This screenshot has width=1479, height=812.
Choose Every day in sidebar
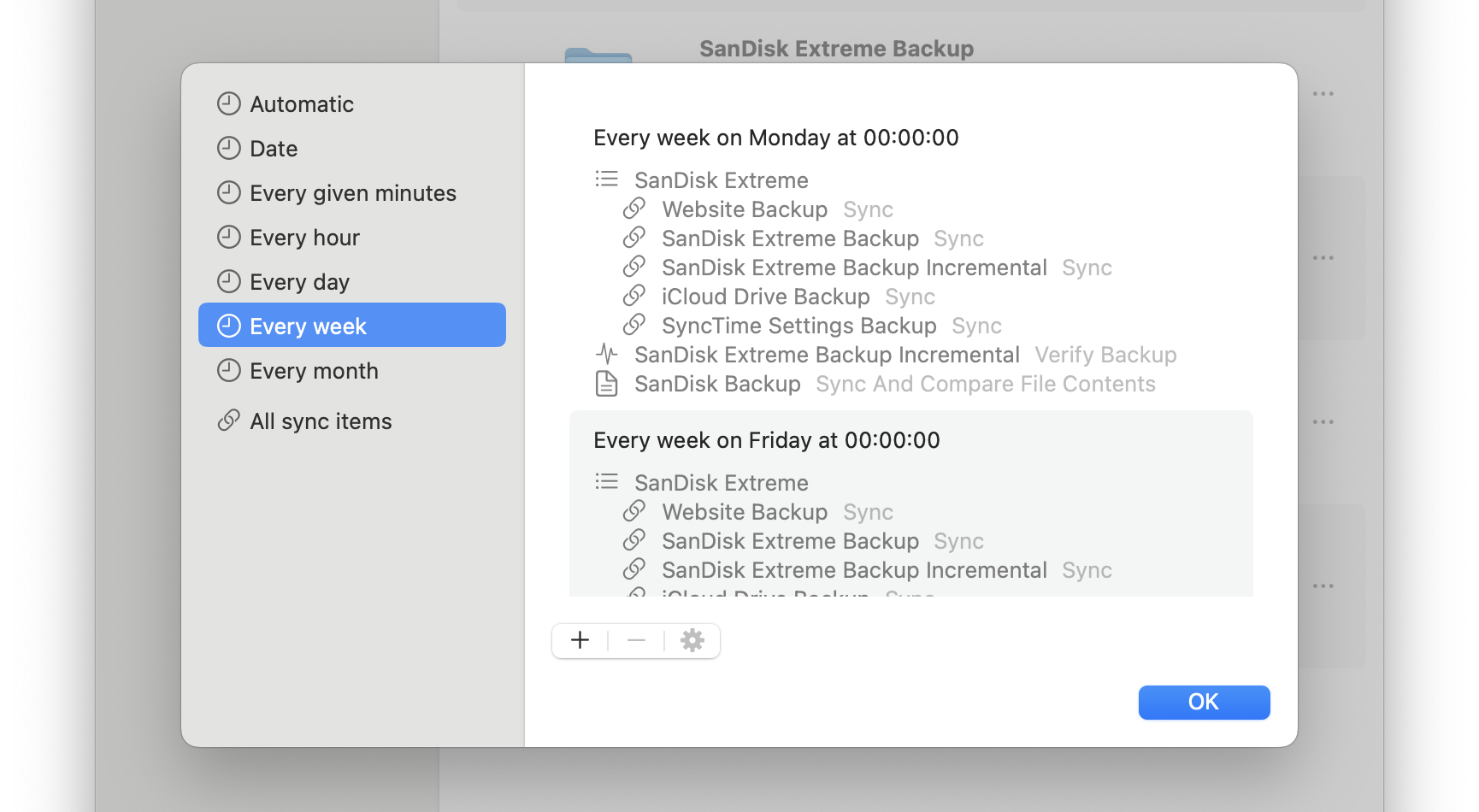352,282
